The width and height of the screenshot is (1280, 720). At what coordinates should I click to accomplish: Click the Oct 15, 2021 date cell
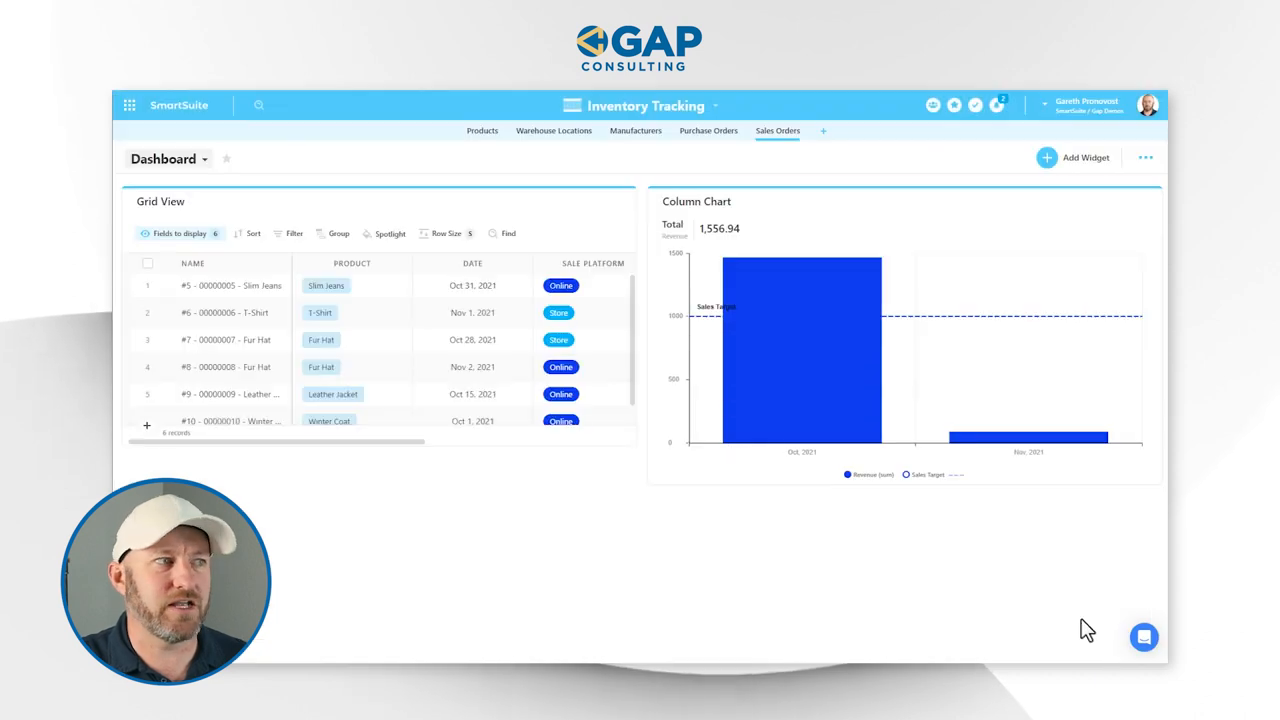(x=473, y=394)
